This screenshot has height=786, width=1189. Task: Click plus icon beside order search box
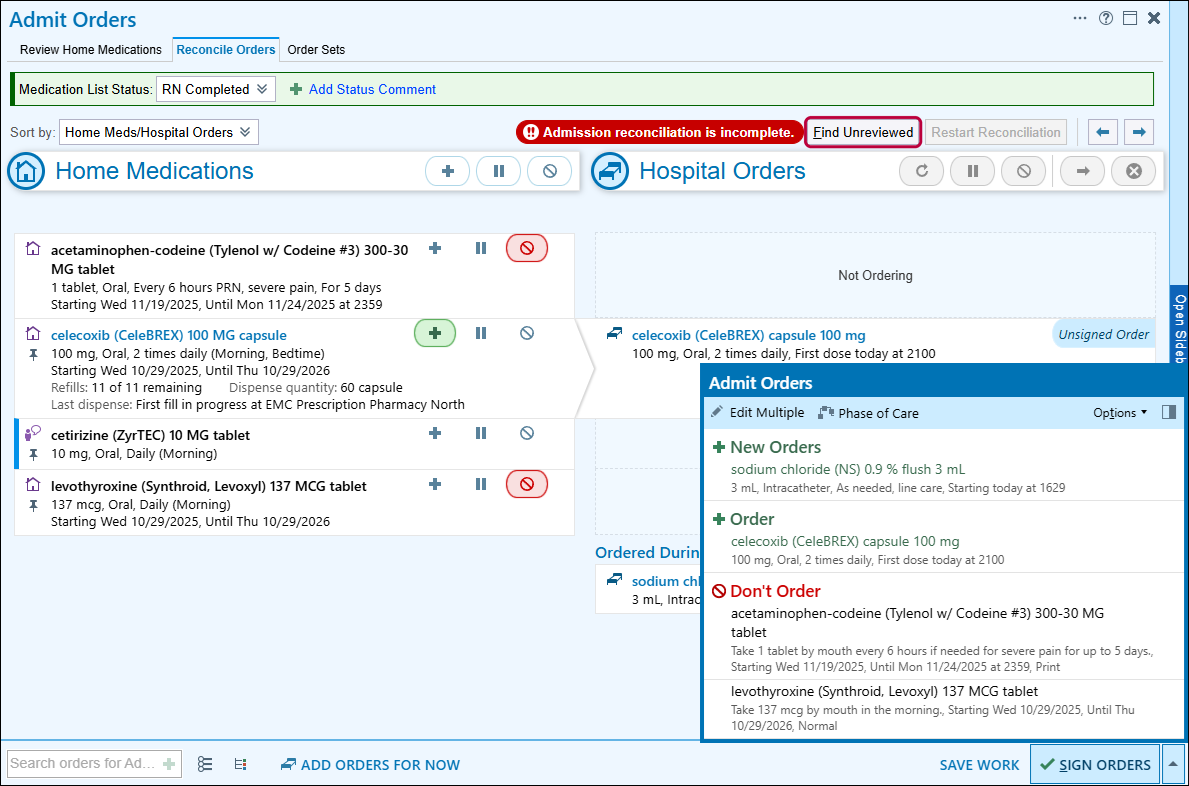point(169,764)
